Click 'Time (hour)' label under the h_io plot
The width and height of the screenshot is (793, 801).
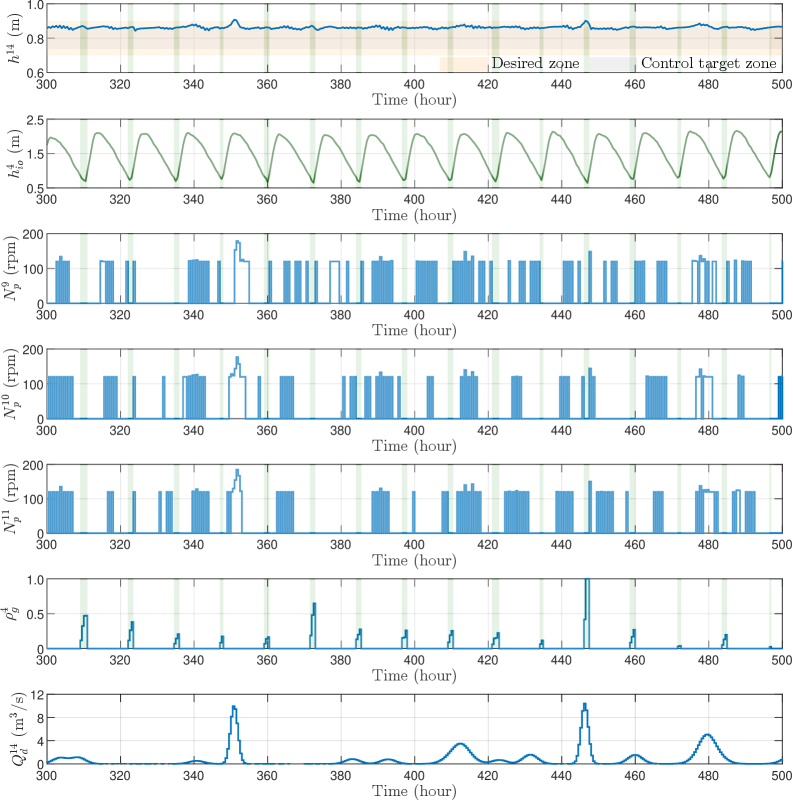414,215
